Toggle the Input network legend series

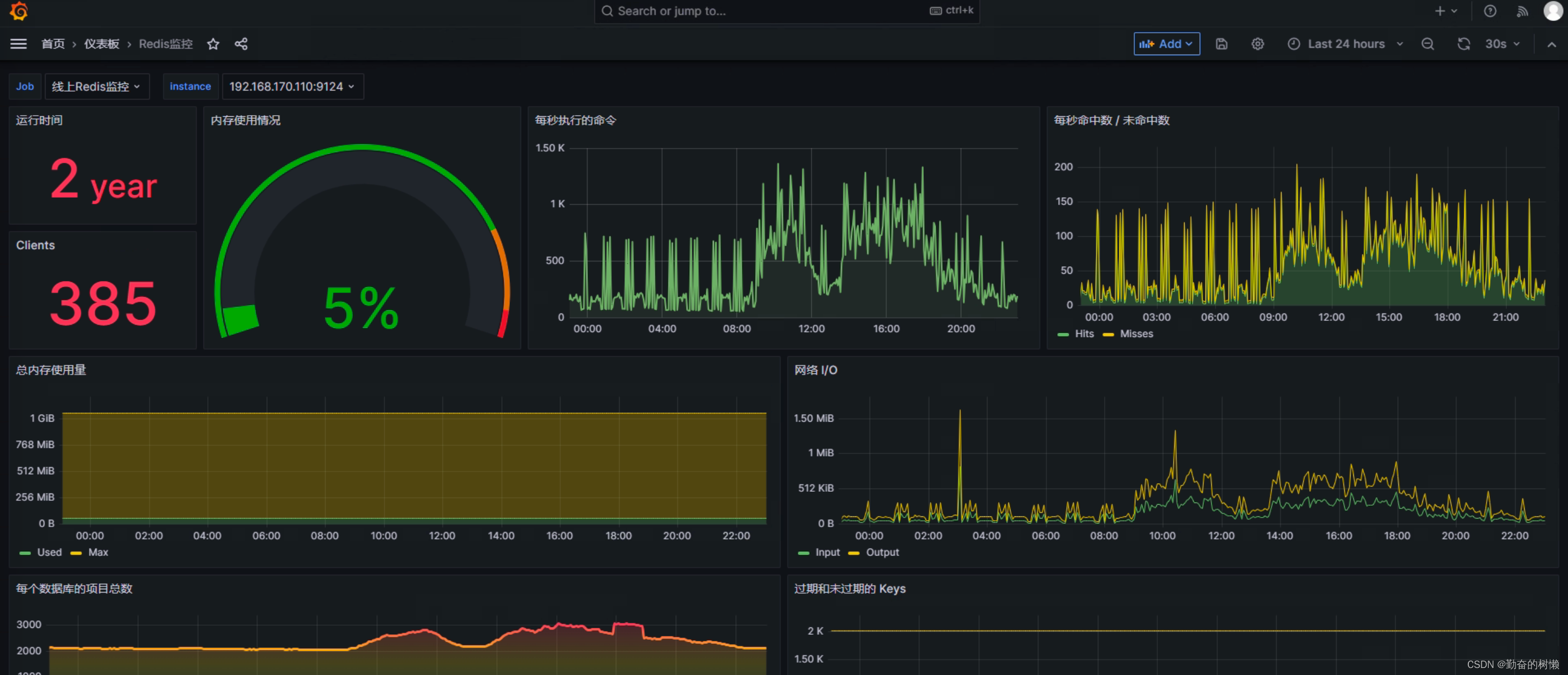pyautogui.click(x=827, y=552)
